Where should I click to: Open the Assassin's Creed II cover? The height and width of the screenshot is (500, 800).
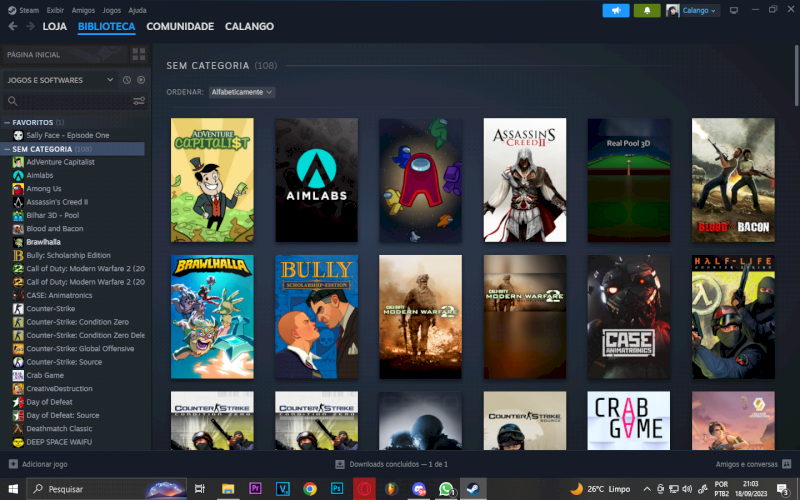(524, 180)
